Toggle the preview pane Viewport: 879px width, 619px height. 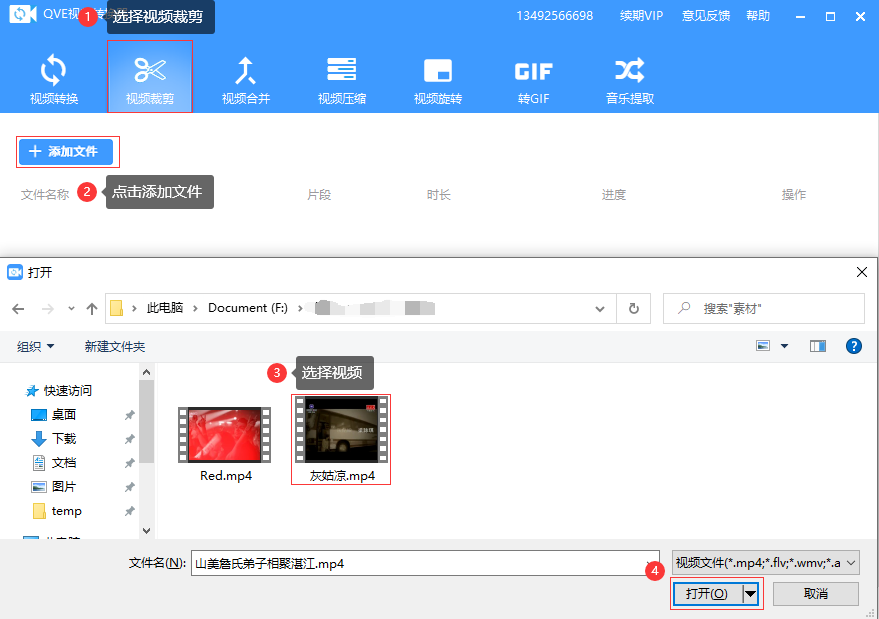point(818,346)
